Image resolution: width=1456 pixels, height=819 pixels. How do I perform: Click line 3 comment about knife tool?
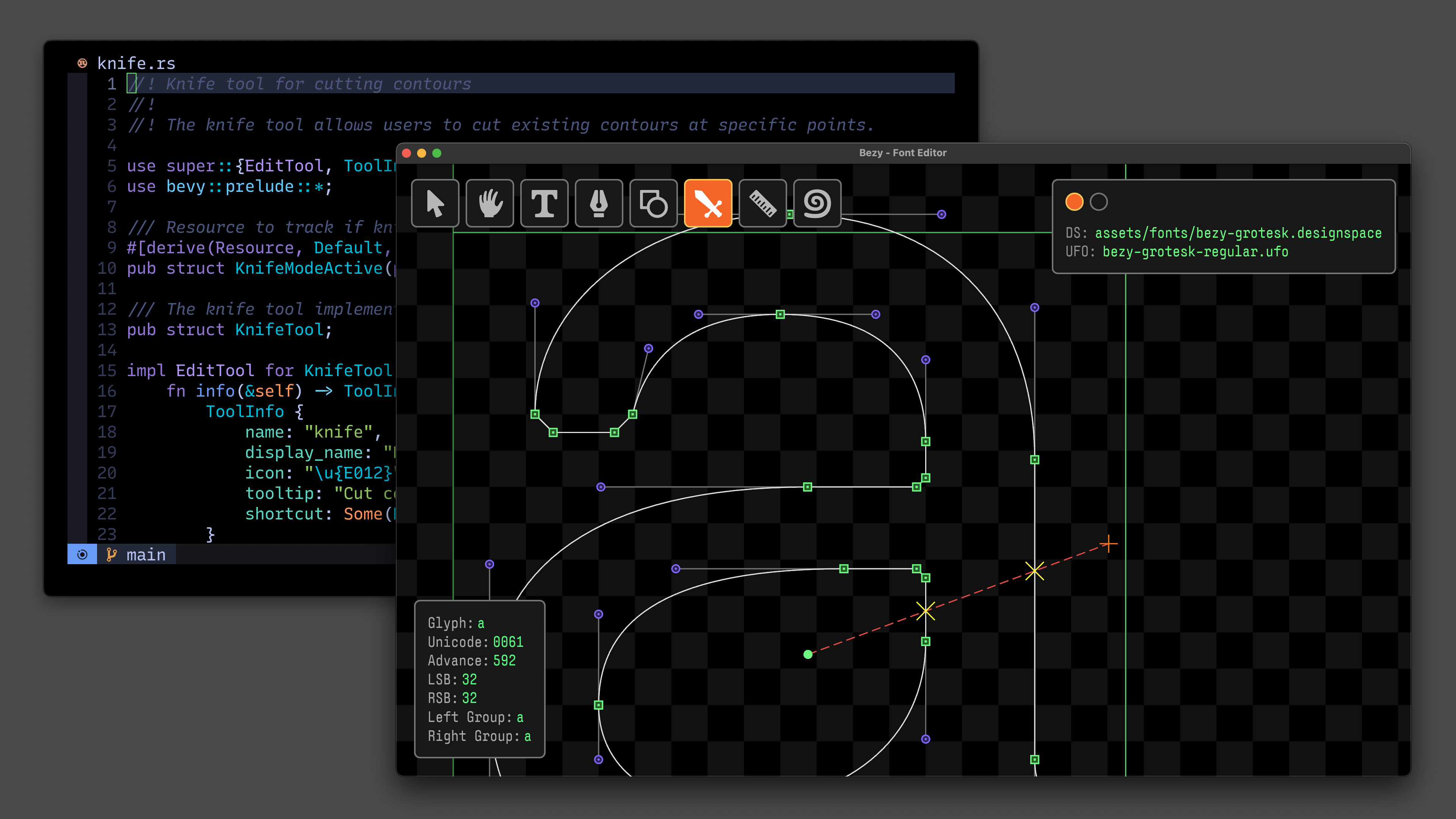pyautogui.click(x=501, y=125)
